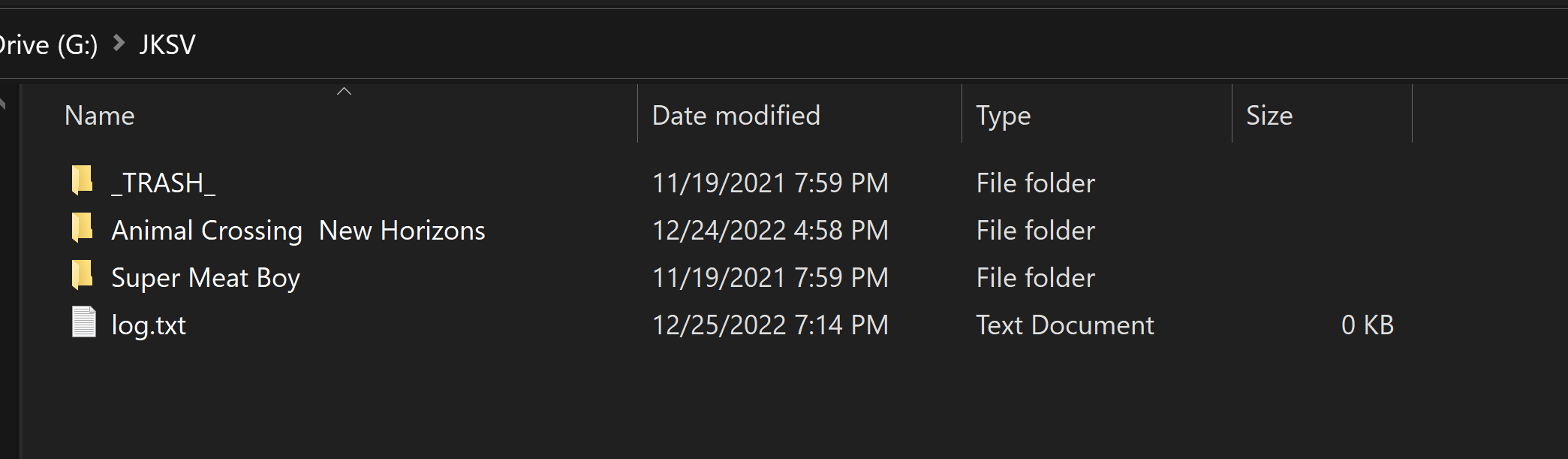Select Animal Crossing New Horizons name text
Viewport: 1568px width, 459px height.
pos(298,231)
